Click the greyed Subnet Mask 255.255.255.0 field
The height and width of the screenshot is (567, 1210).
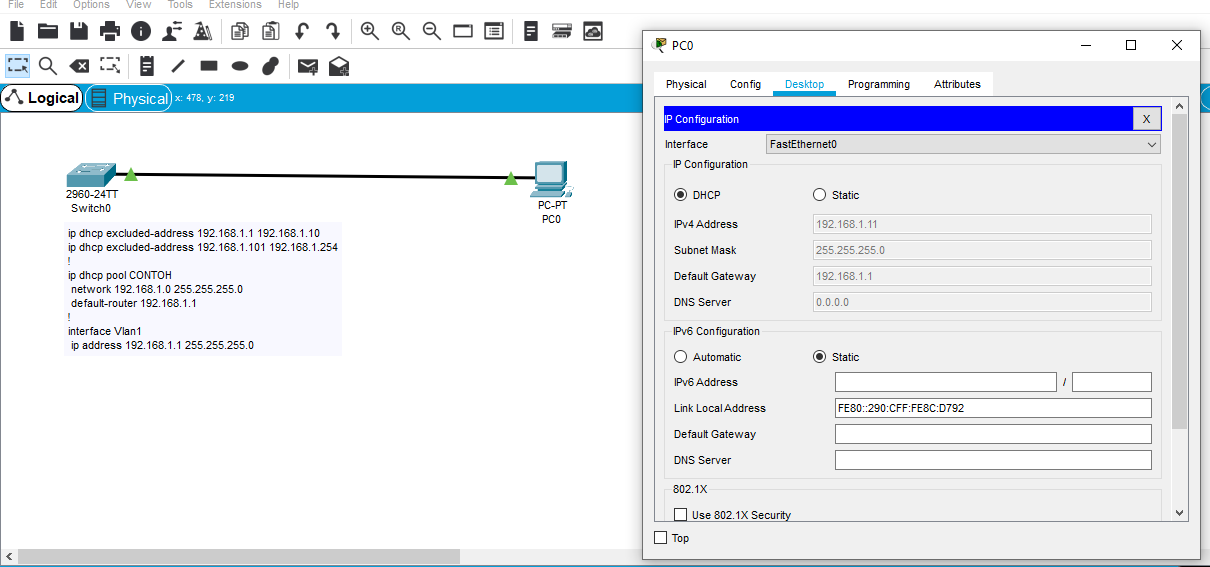click(x=982, y=250)
